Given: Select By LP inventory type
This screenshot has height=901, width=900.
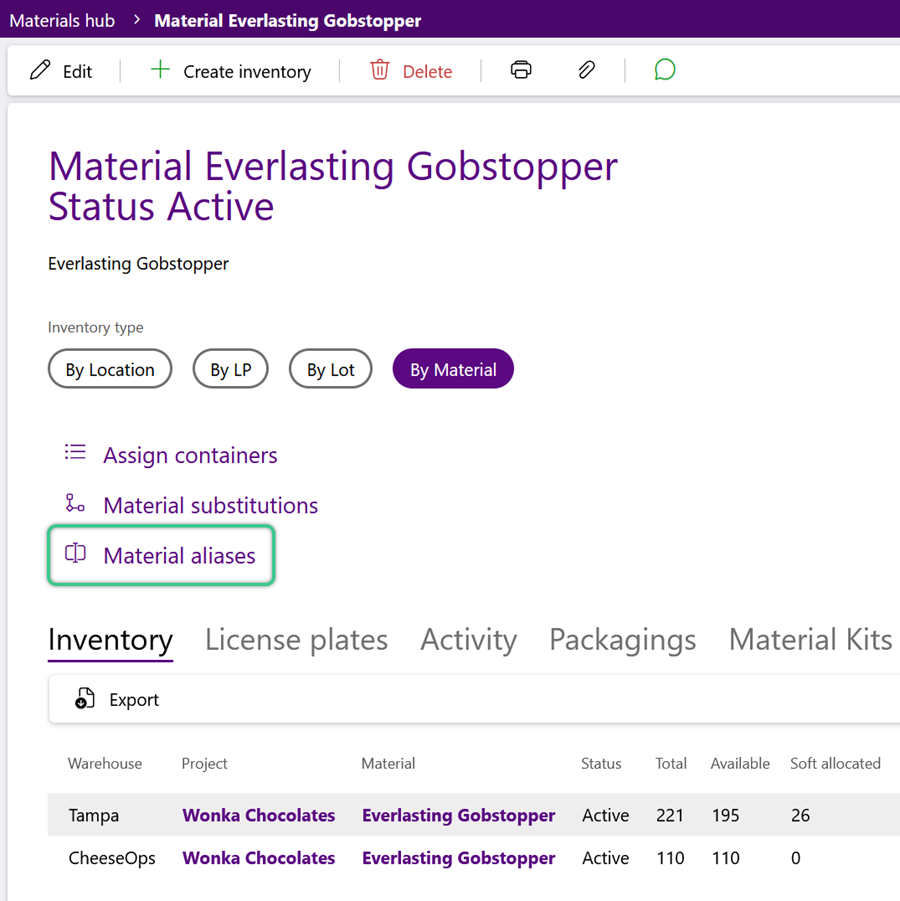Looking at the screenshot, I should click(x=230, y=369).
